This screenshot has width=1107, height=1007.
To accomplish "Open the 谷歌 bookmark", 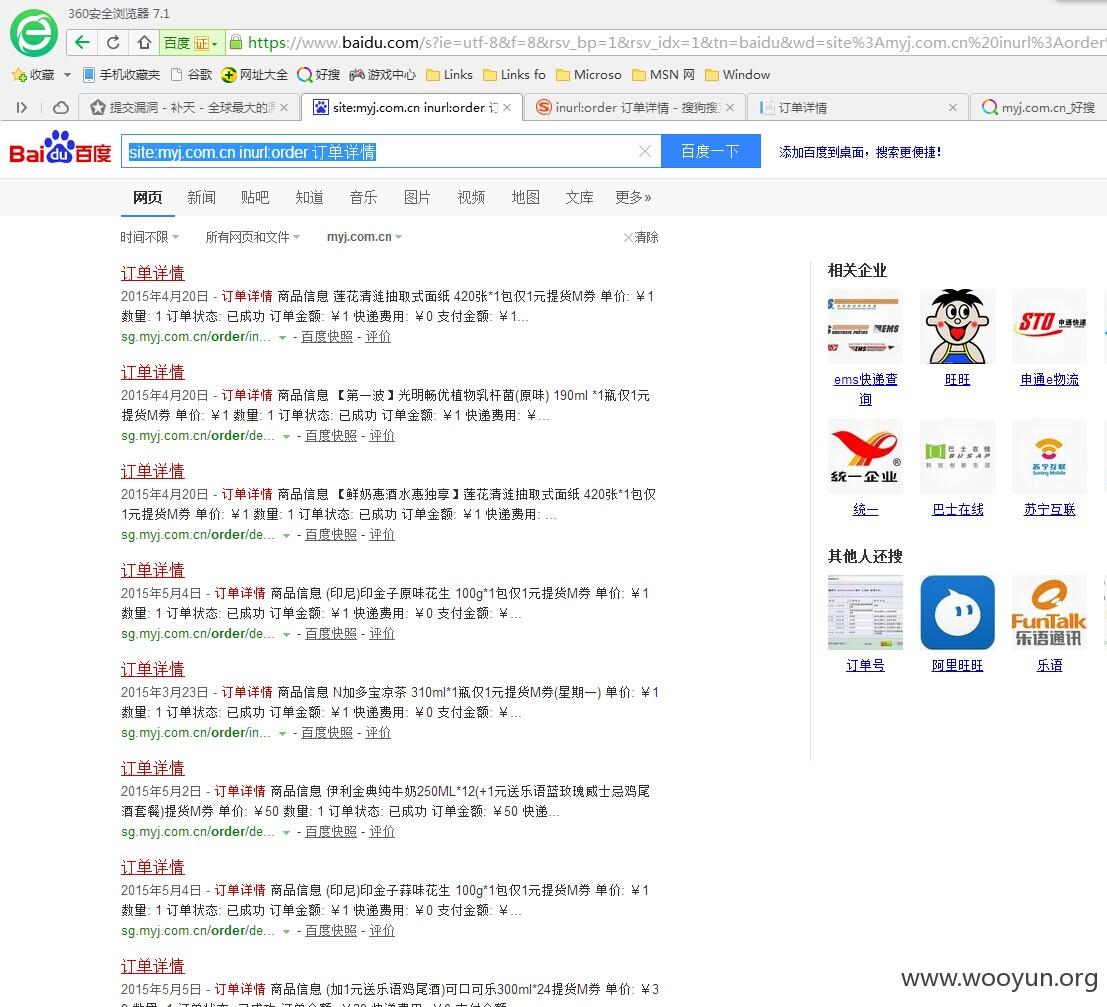I will [x=191, y=75].
